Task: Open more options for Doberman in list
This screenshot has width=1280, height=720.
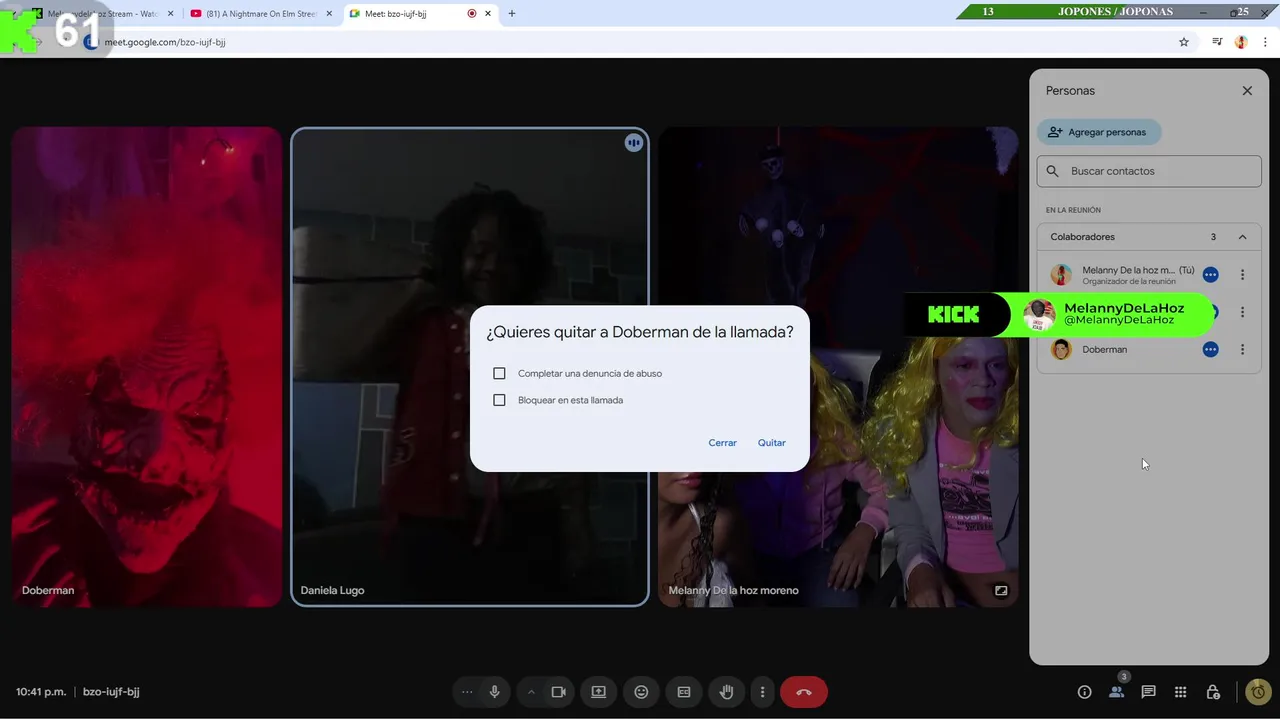Action: (x=1243, y=350)
